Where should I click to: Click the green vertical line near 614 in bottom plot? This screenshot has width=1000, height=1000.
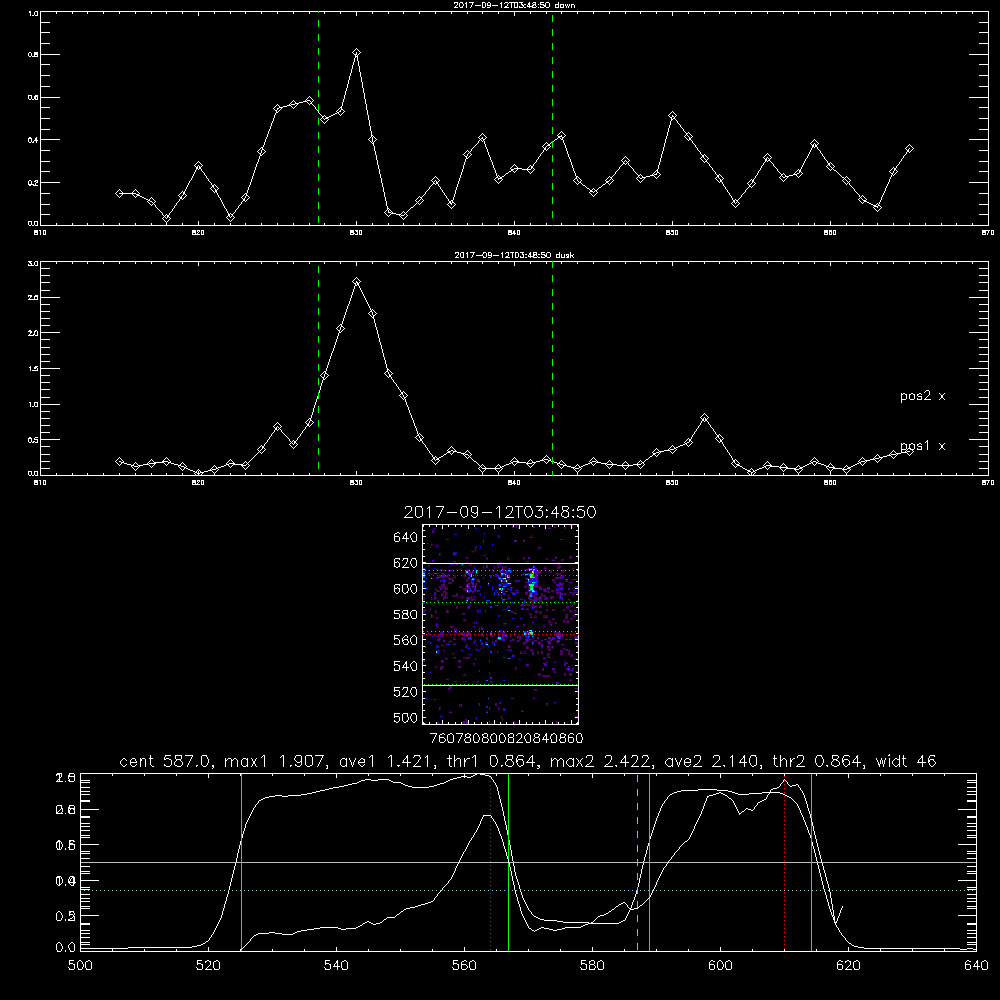click(811, 862)
